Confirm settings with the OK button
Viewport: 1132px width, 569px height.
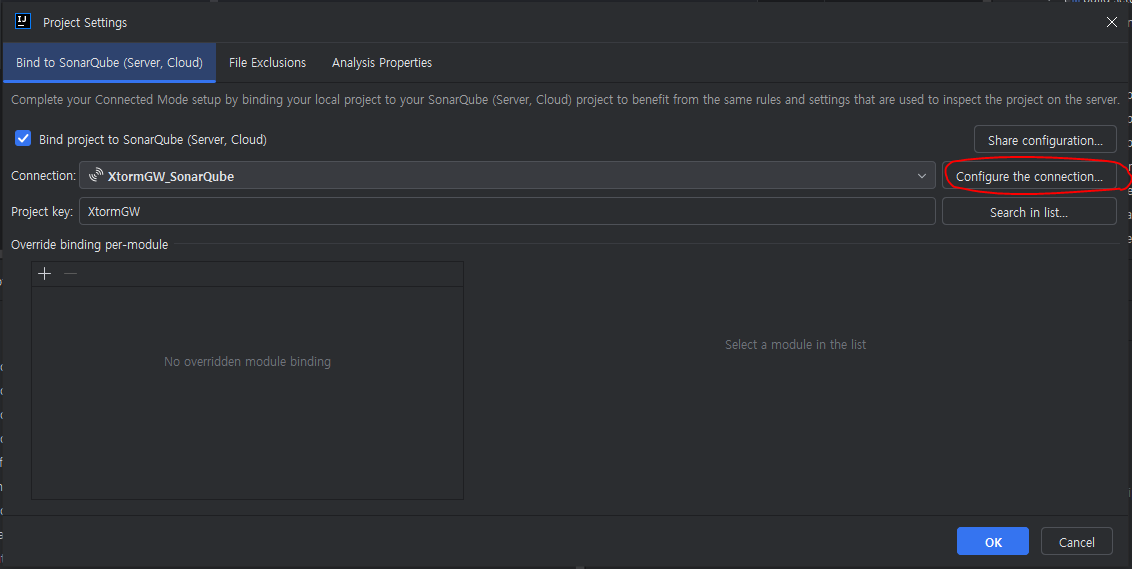click(x=993, y=542)
